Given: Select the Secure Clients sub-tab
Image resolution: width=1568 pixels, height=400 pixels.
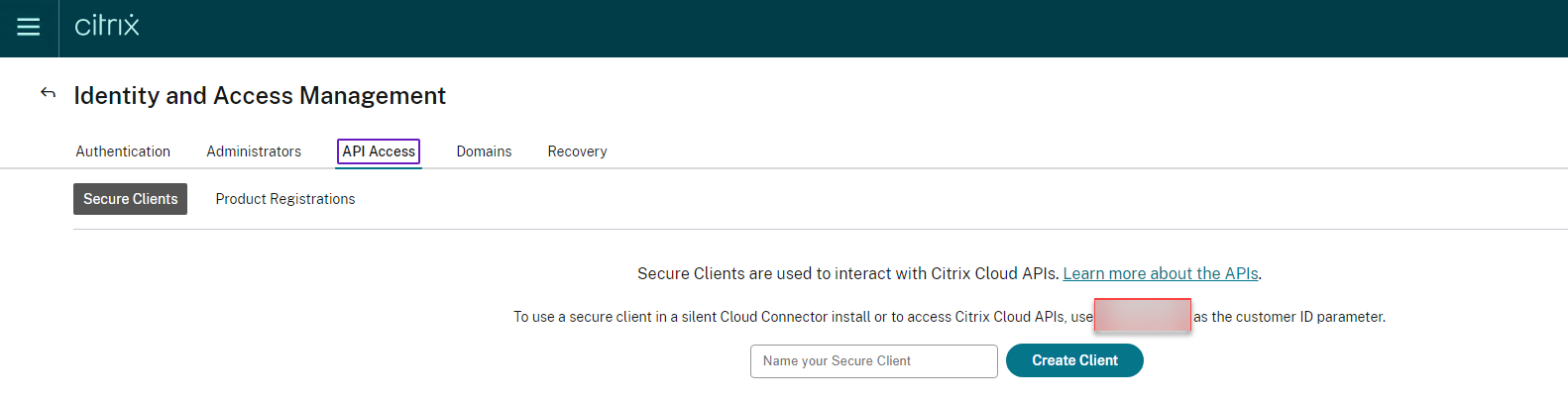Looking at the screenshot, I should 130,199.
